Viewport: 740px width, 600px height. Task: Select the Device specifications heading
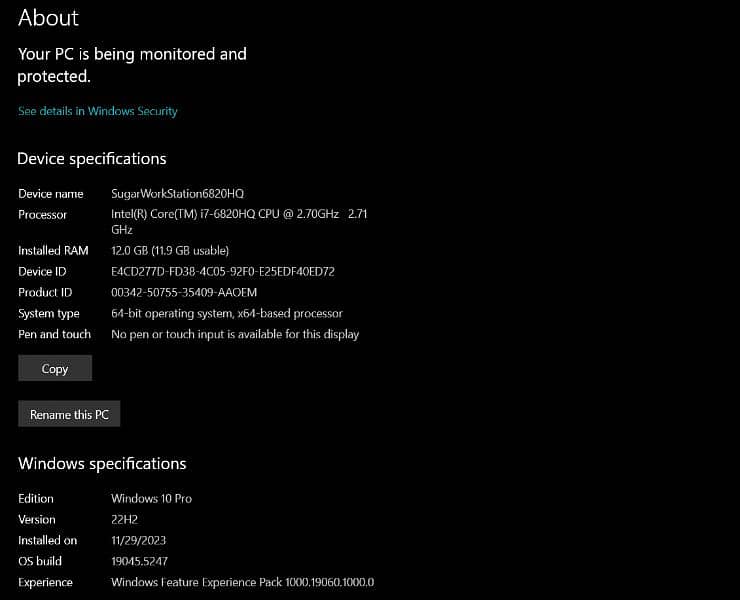click(92, 159)
